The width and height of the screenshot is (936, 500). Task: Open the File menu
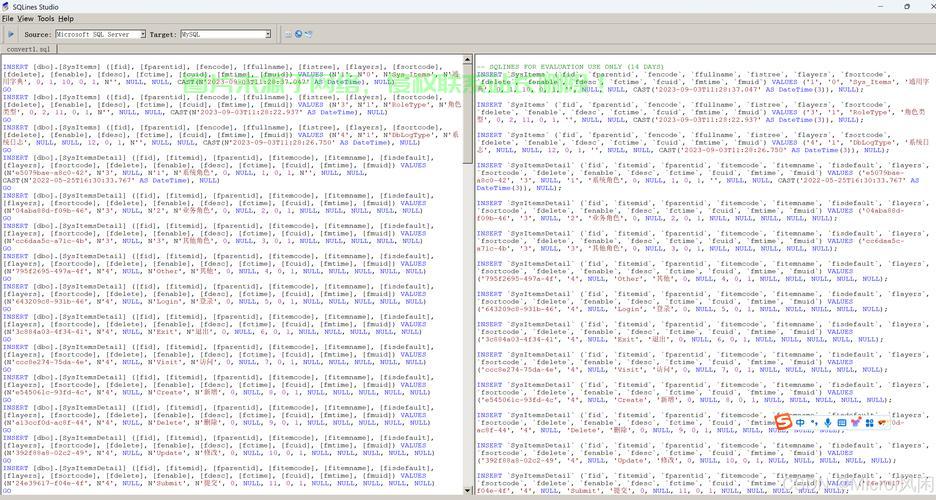point(7,18)
